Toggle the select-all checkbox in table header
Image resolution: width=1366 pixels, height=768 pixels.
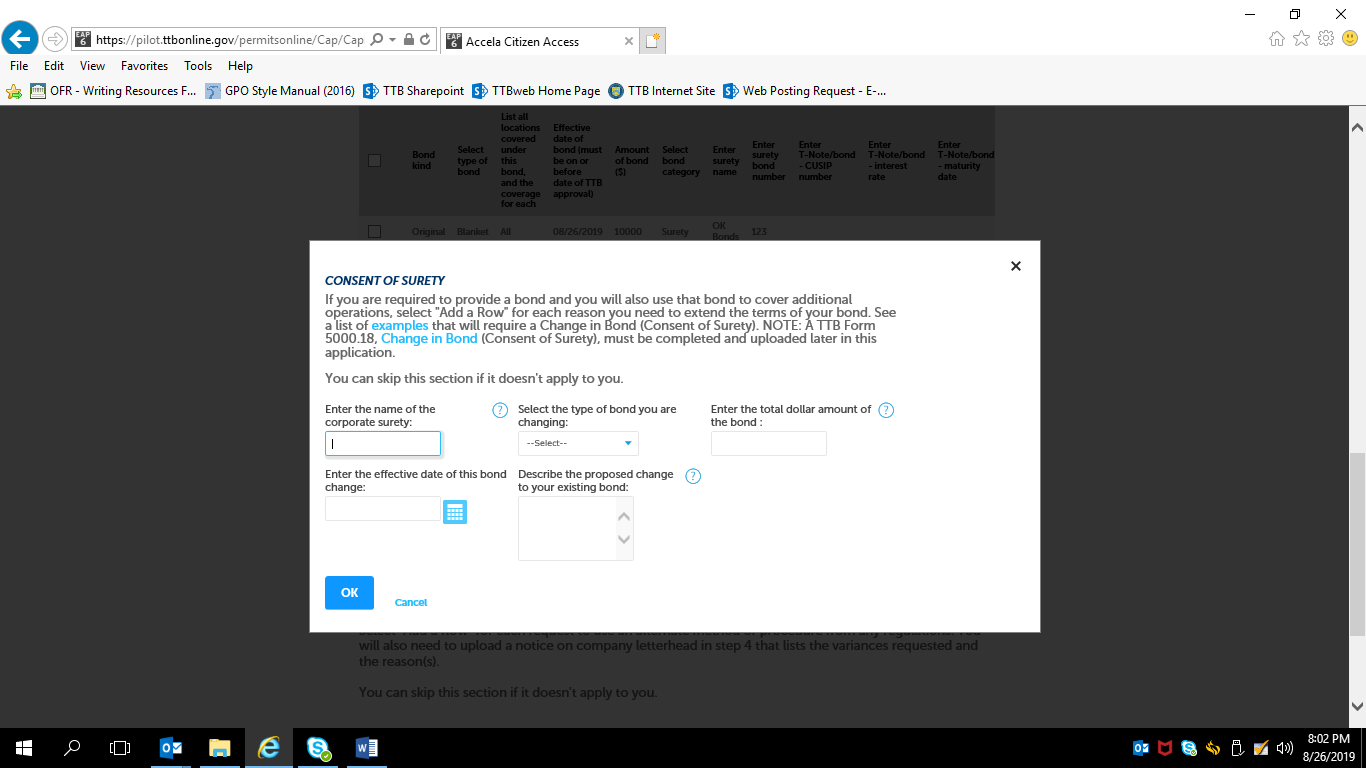pyautogui.click(x=374, y=160)
